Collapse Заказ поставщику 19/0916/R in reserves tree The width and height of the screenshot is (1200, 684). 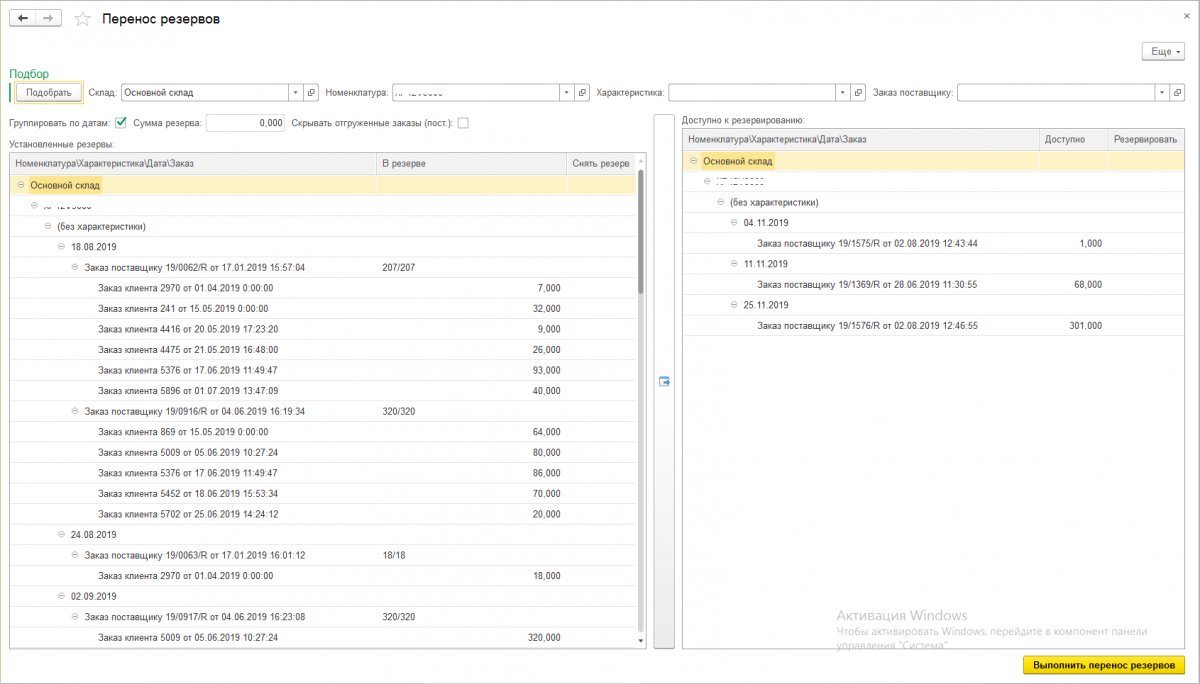point(76,411)
